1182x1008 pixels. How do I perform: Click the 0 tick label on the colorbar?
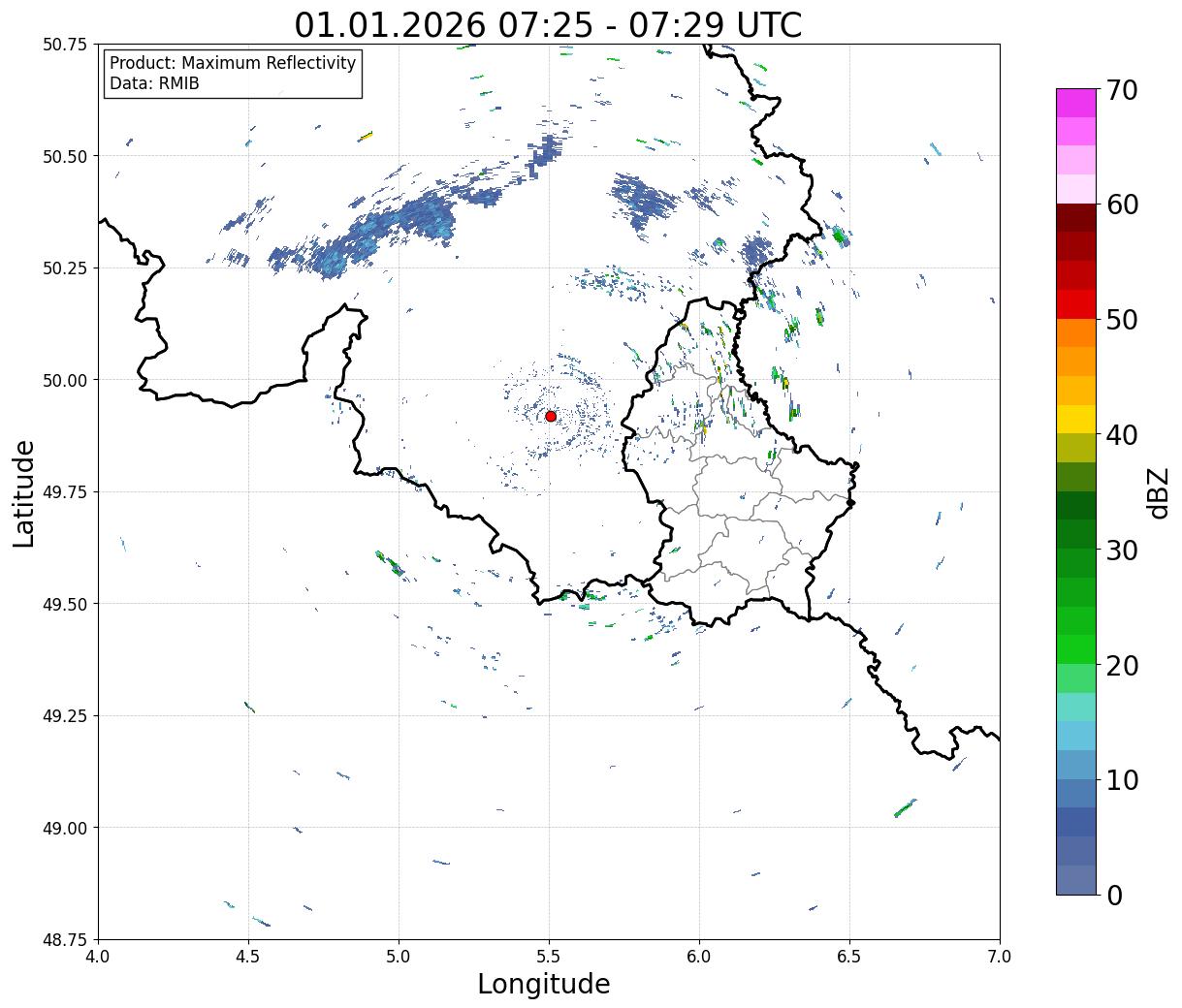tap(1113, 896)
